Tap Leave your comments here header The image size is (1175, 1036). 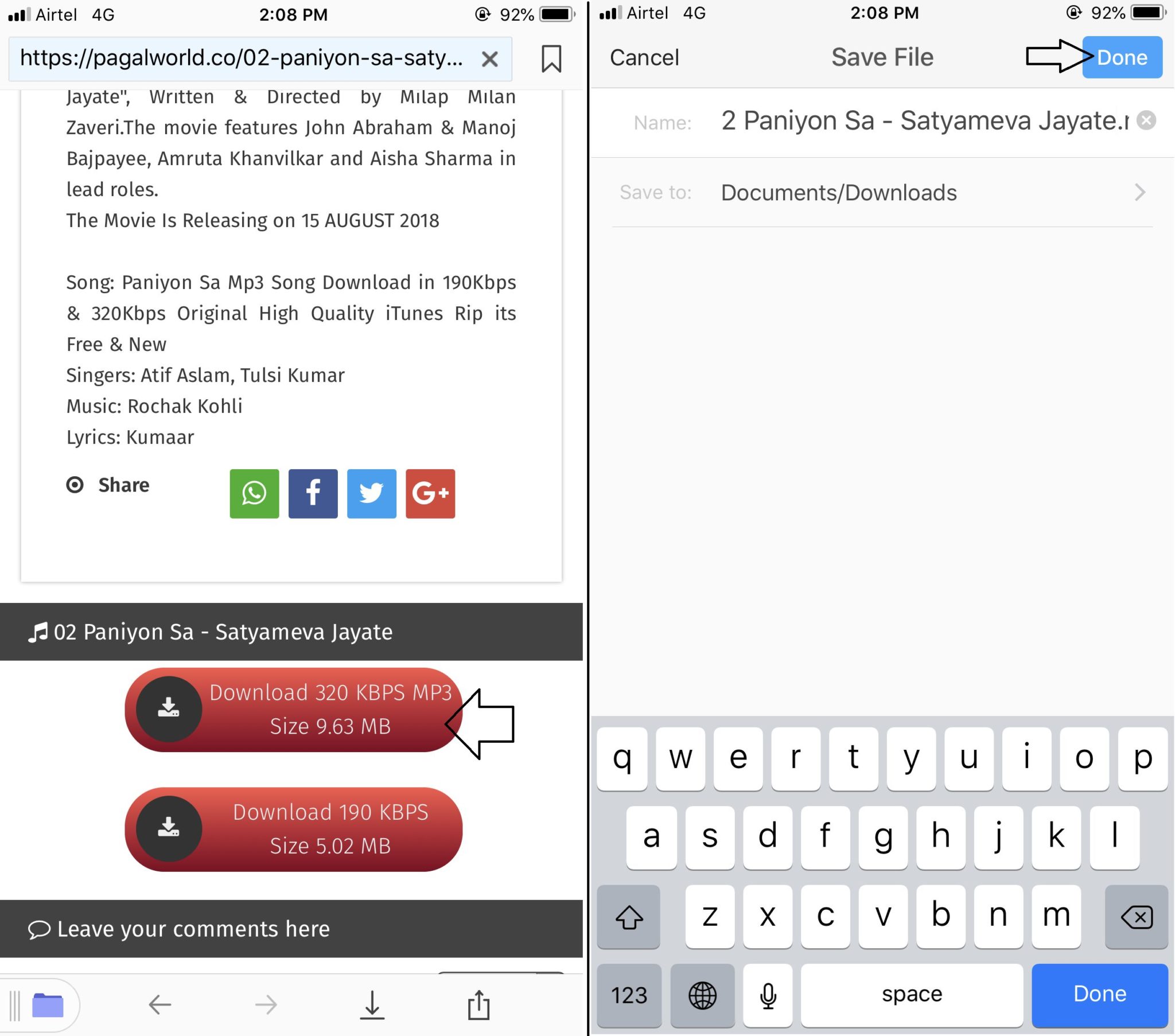pyautogui.click(x=291, y=929)
